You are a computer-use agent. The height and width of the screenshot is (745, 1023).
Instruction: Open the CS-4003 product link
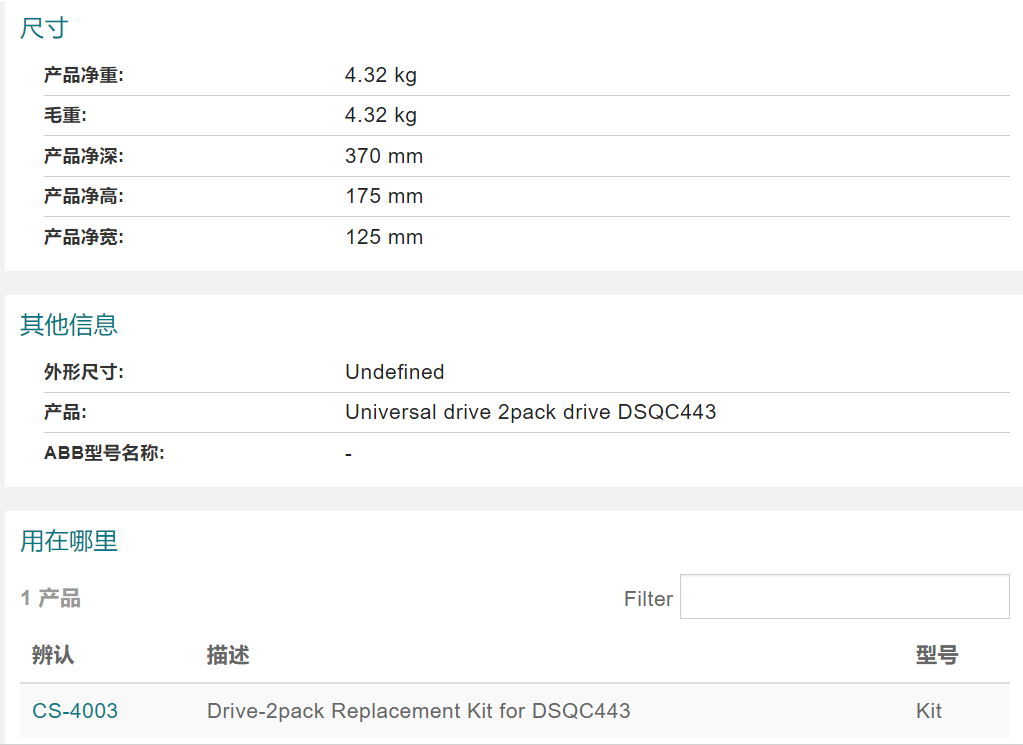(75, 710)
